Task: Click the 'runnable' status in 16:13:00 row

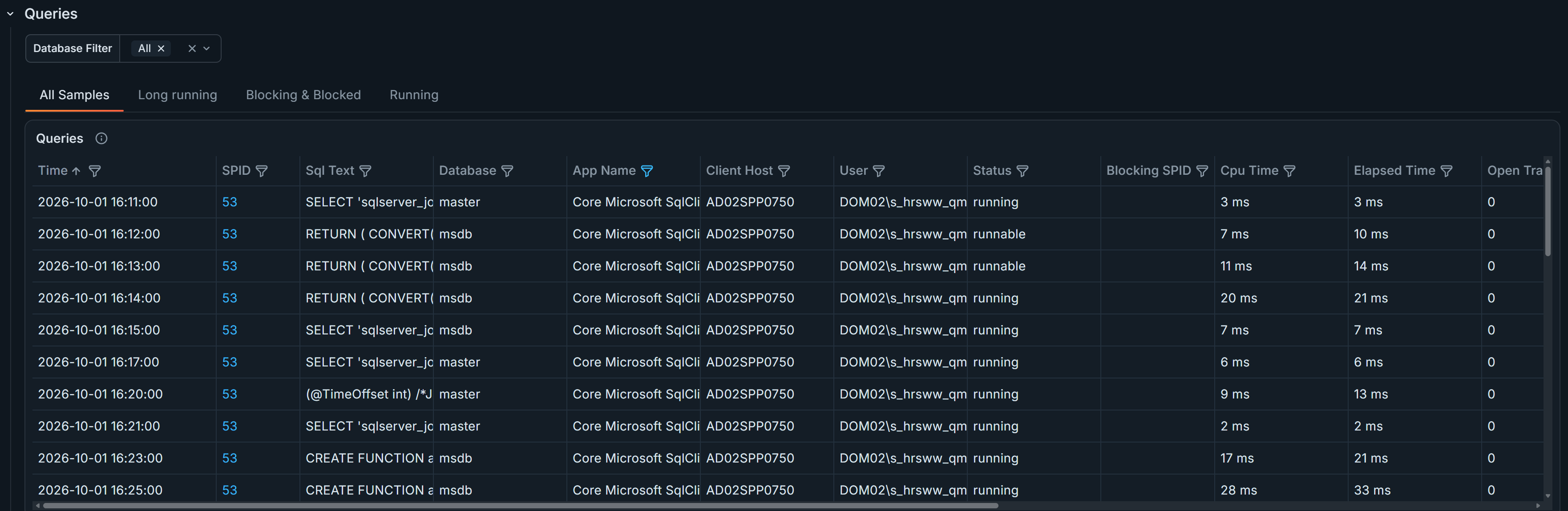Action: (x=999, y=266)
